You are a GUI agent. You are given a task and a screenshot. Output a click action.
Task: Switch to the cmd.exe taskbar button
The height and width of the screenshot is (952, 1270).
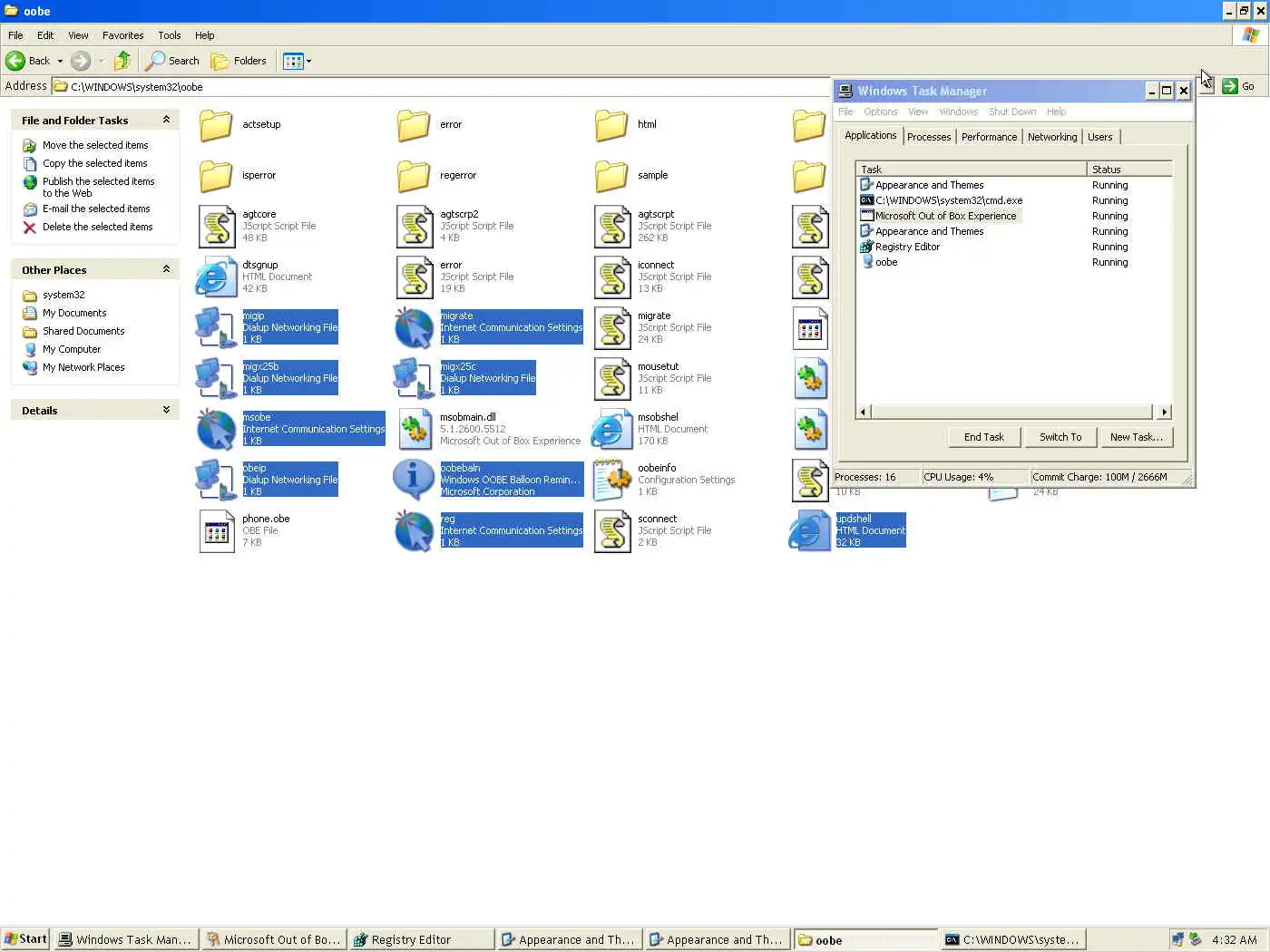pyautogui.click(x=1012, y=939)
